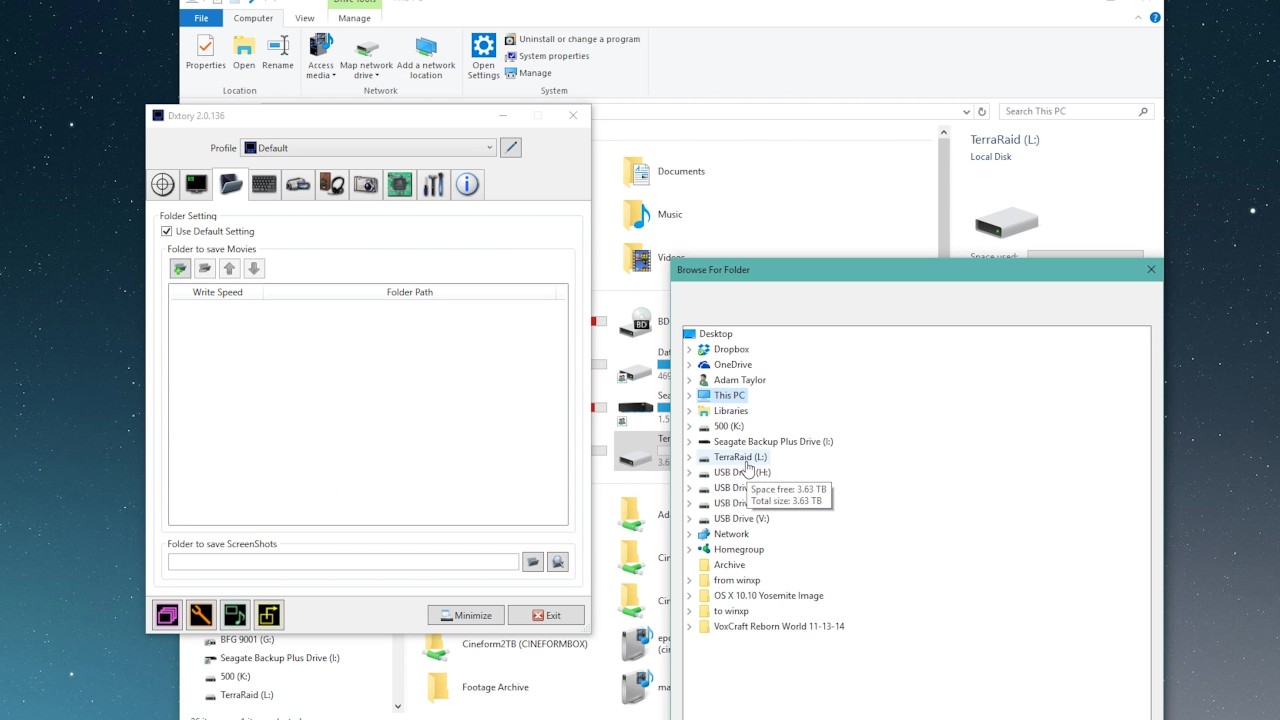Click the Folder to save ScreenShots field
The image size is (1280, 720).
pos(343,563)
